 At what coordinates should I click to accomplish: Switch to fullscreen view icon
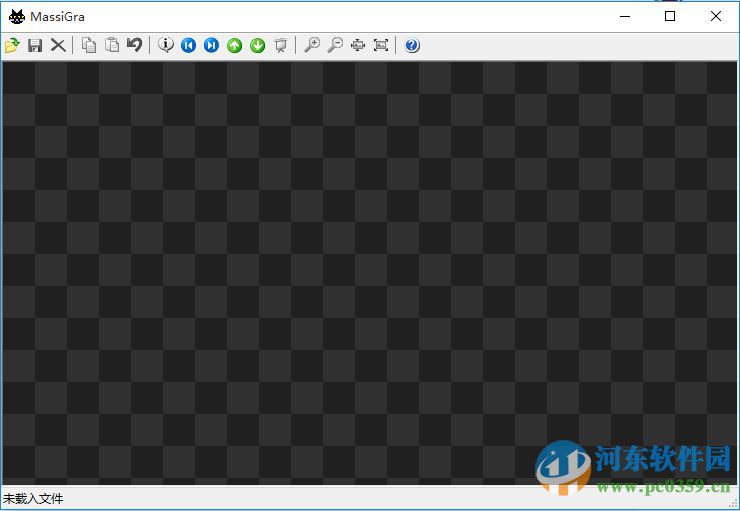point(381,45)
